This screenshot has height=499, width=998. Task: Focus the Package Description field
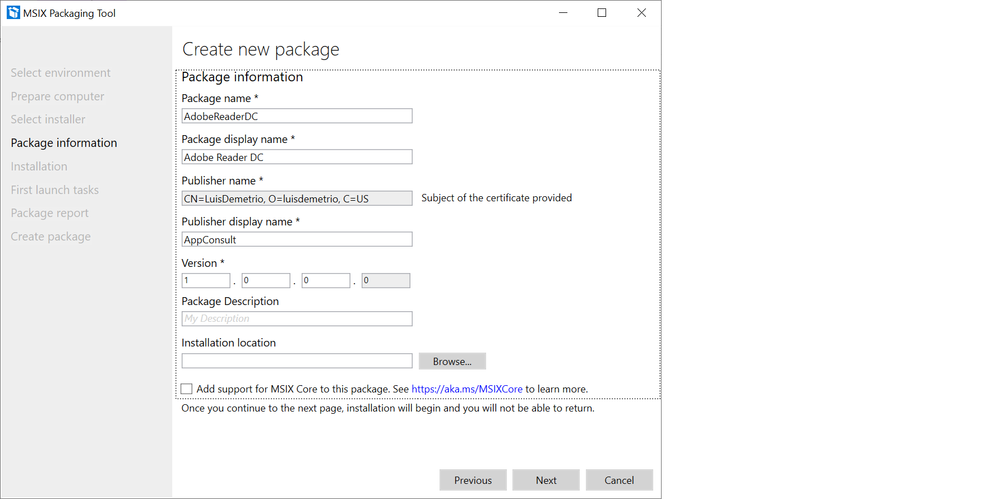tap(297, 319)
